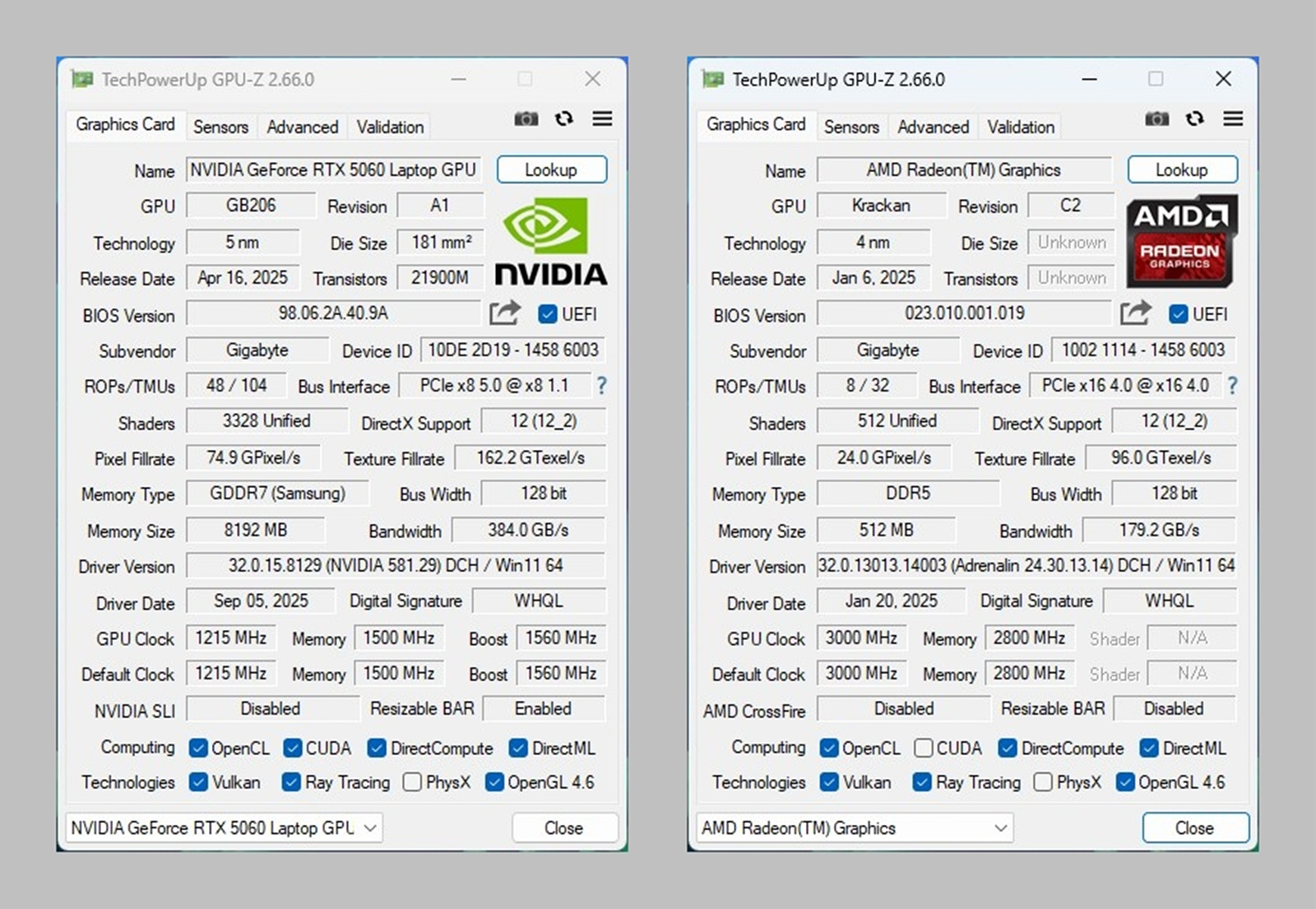The width and height of the screenshot is (1316, 909).
Task: Minimize the AMD GPU-Z window
Action: tap(1089, 79)
